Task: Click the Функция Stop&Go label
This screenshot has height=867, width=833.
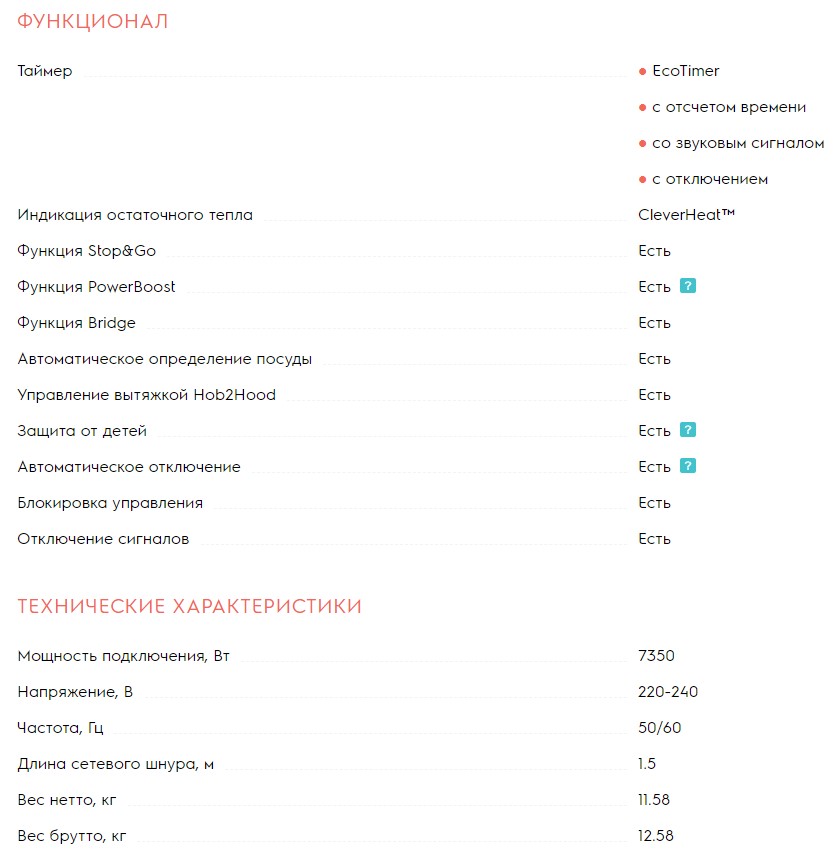Action: tap(87, 251)
